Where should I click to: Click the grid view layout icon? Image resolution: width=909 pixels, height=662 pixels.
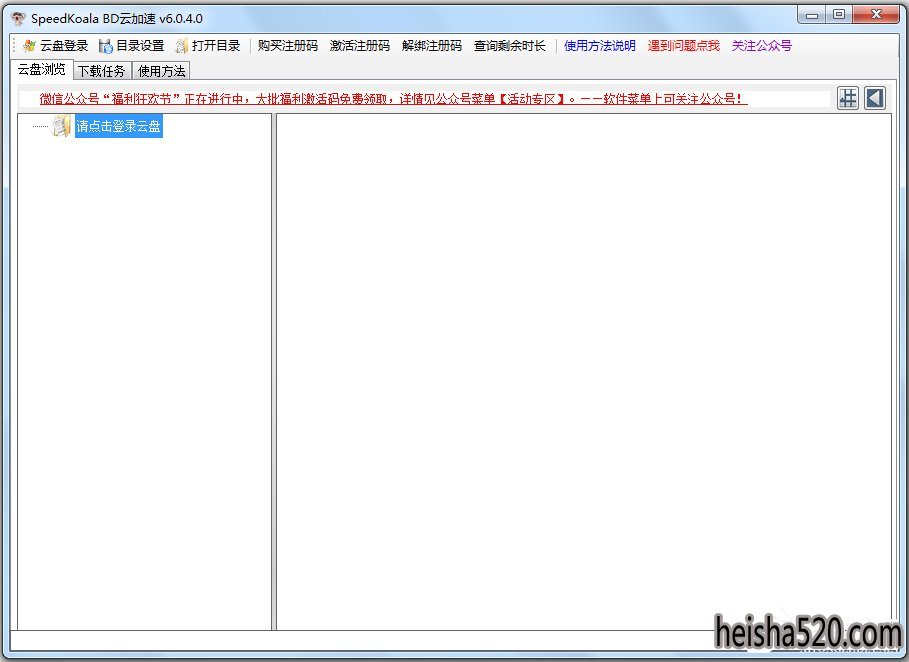848,98
